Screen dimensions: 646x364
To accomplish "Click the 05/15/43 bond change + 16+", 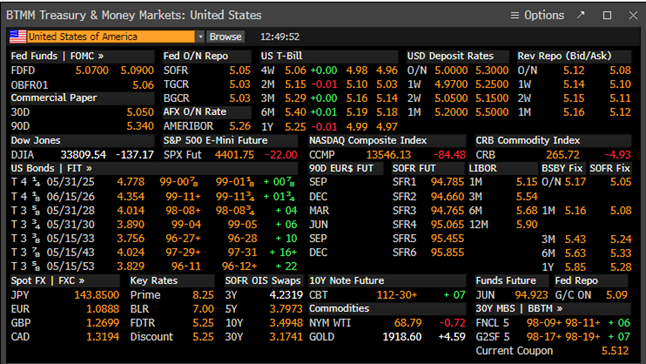I will coord(283,253).
